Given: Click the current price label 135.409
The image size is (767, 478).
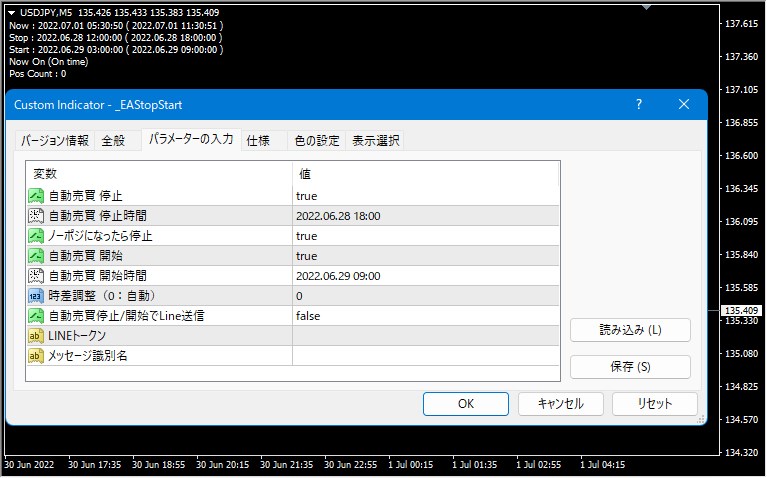Looking at the screenshot, I should click(x=742, y=311).
